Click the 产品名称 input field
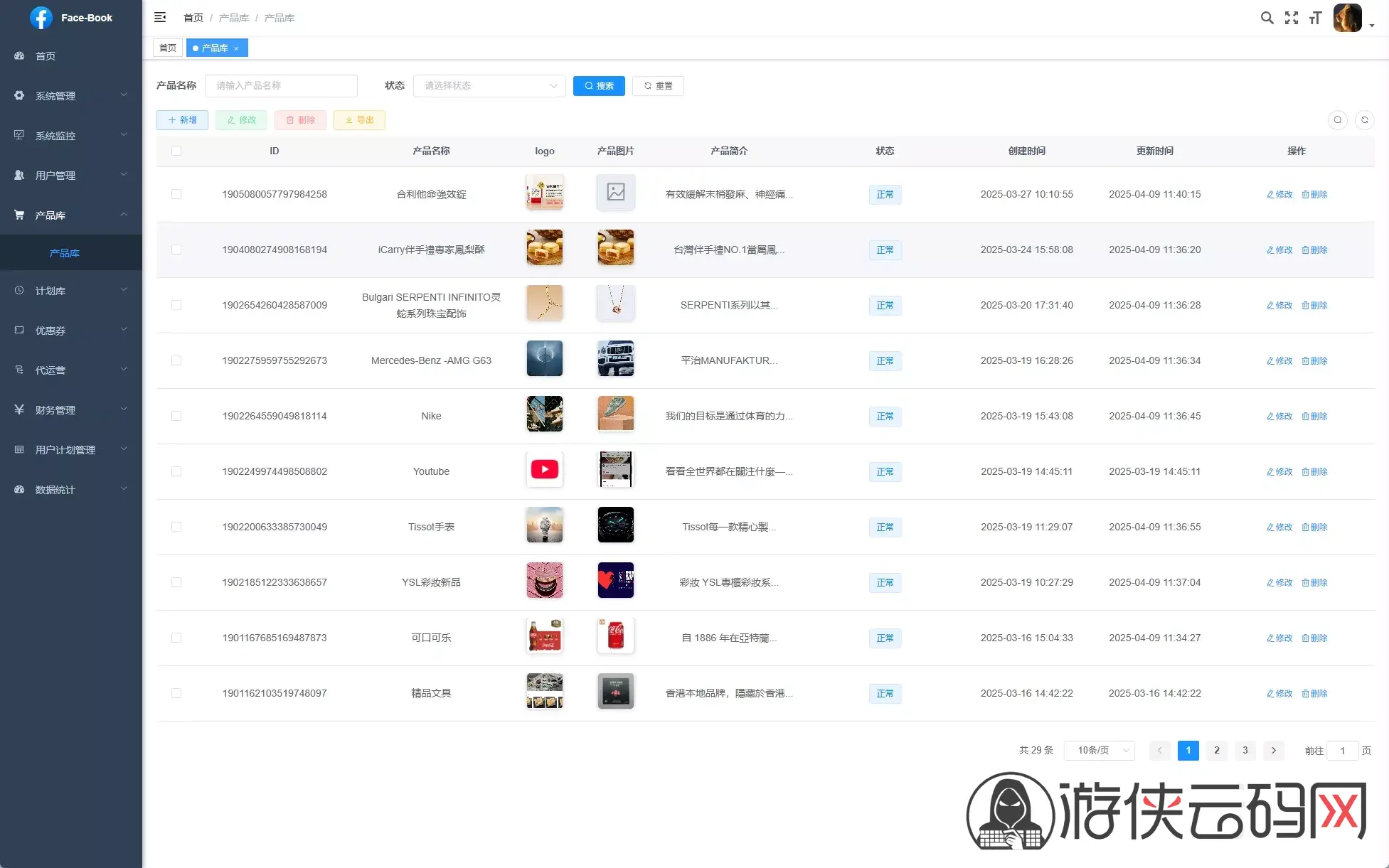The height and width of the screenshot is (868, 1389). [x=281, y=86]
